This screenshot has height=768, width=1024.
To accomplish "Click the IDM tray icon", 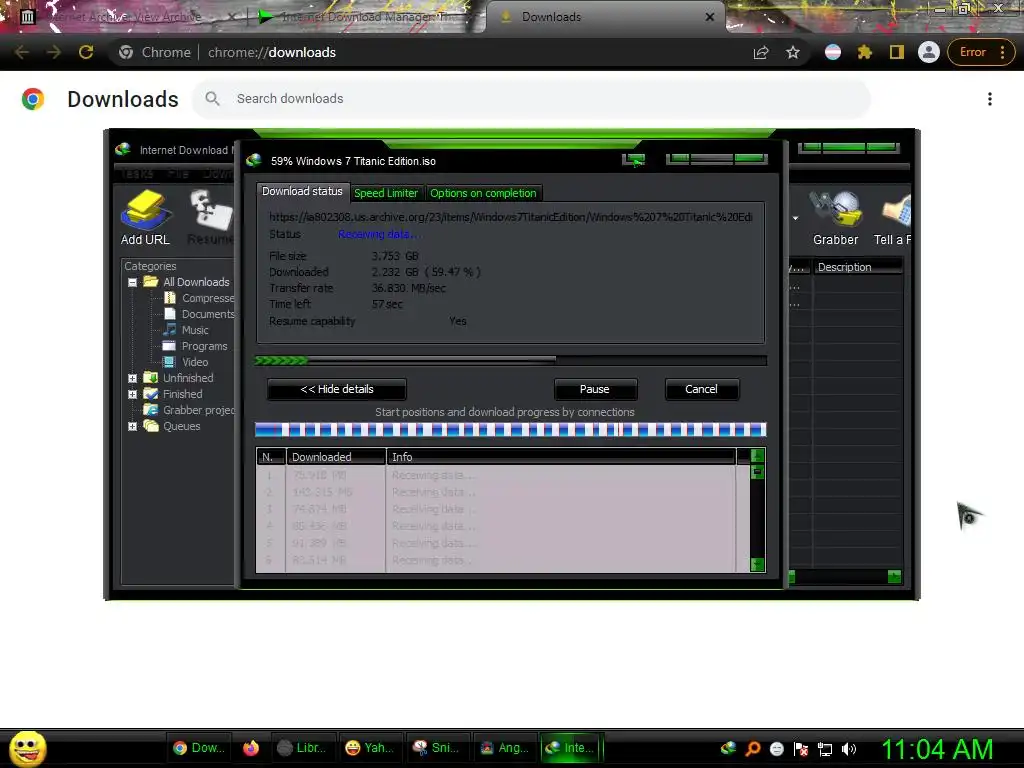I will click(x=728, y=748).
